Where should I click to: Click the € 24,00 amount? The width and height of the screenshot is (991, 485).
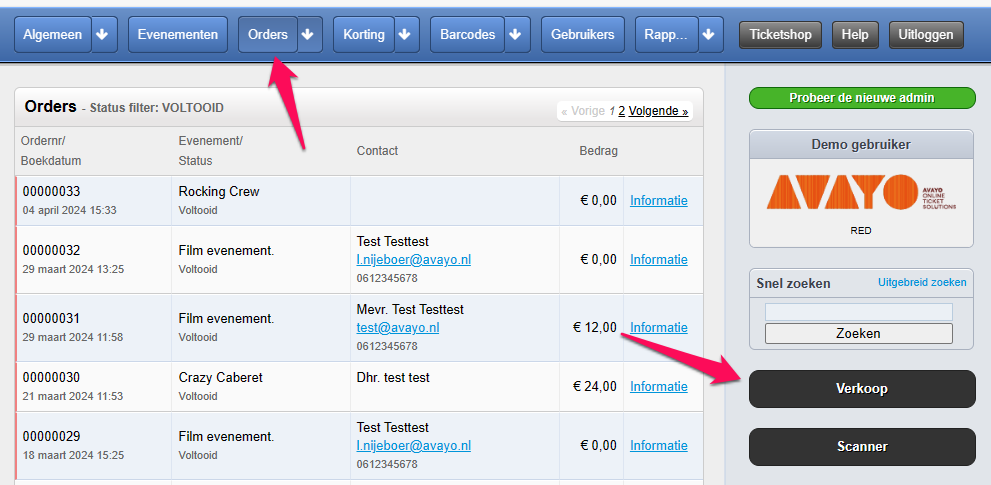pyautogui.click(x=595, y=386)
